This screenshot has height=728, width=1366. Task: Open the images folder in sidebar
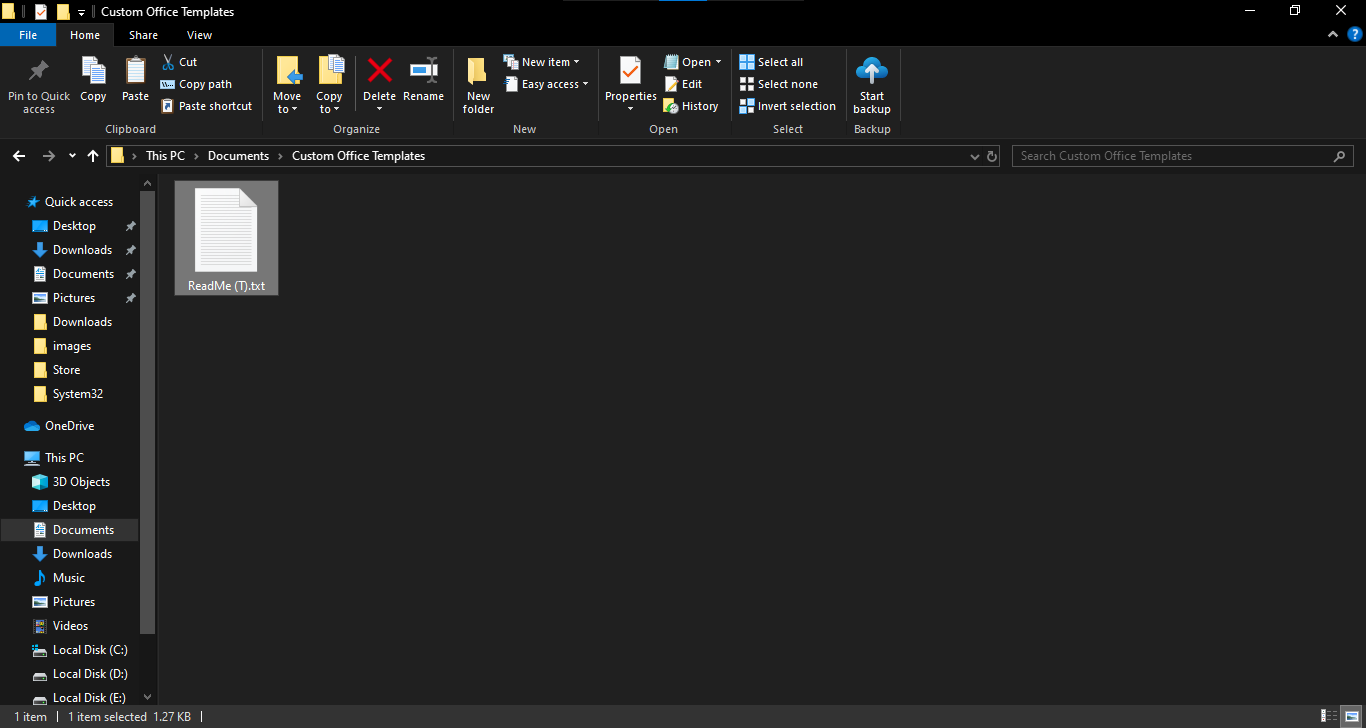click(72, 346)
